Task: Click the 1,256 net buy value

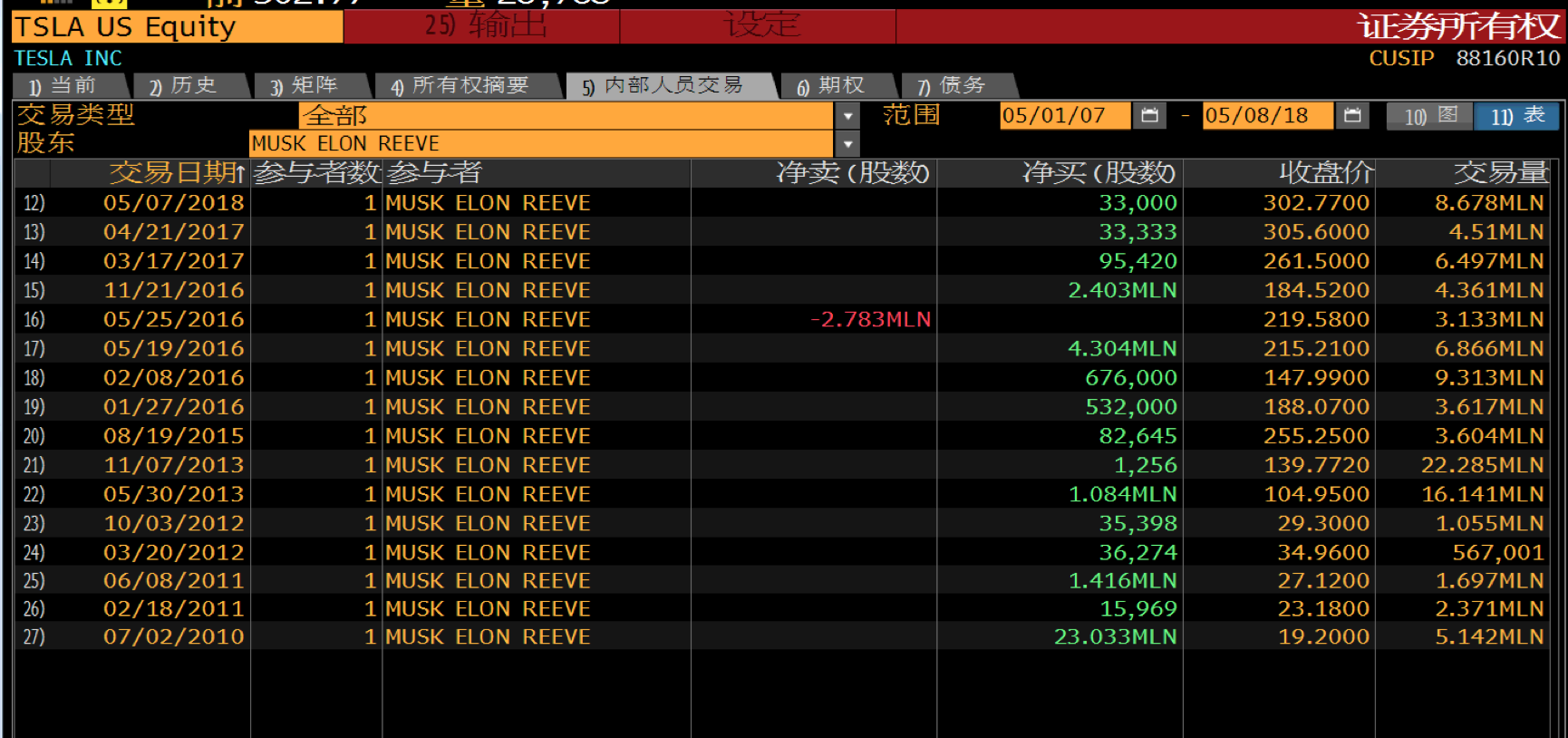Action: tap(1145, 465)
